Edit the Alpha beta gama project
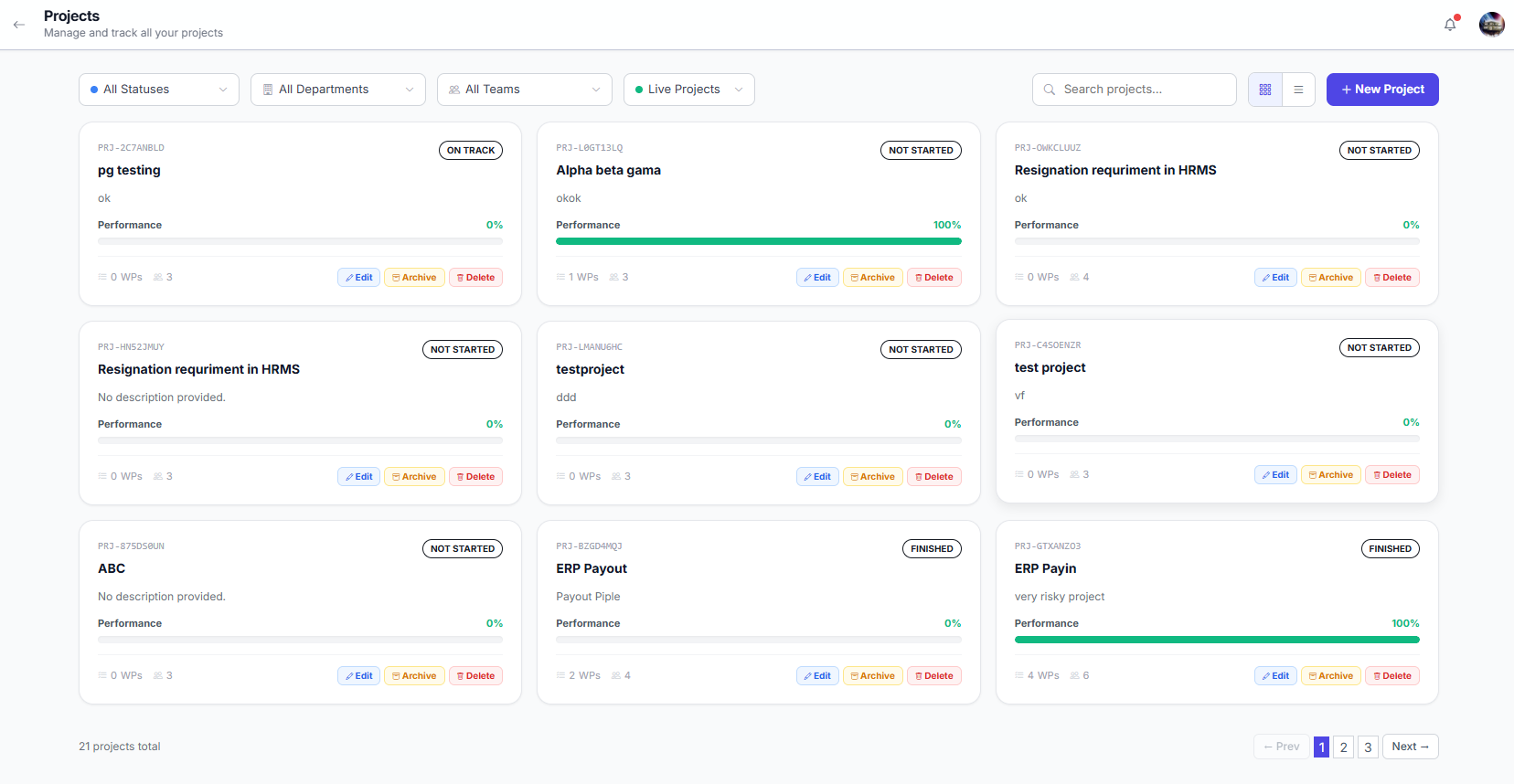1514x784 pixels. point(817,278)
